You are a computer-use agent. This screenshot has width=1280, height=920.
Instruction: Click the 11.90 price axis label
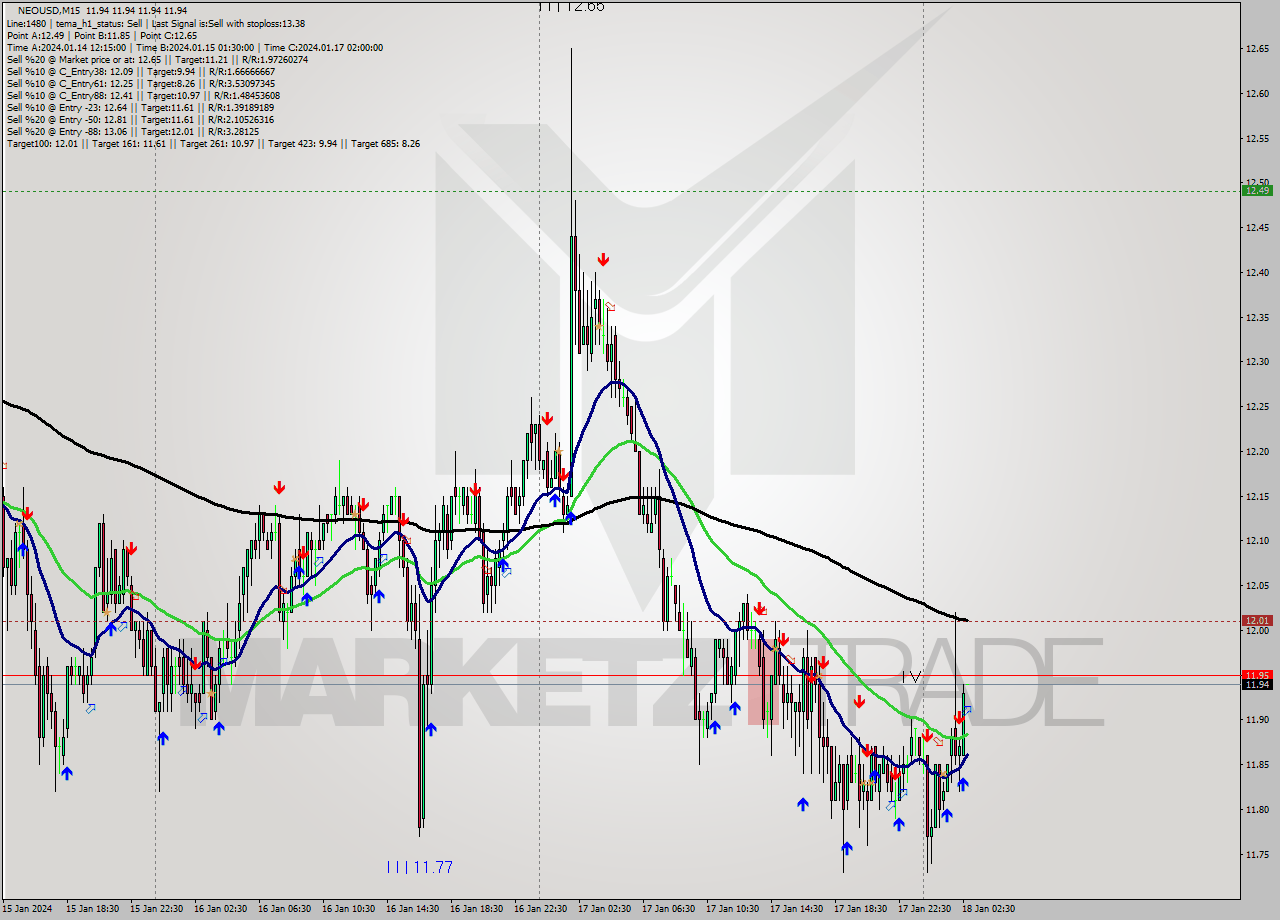point(1256,719)
